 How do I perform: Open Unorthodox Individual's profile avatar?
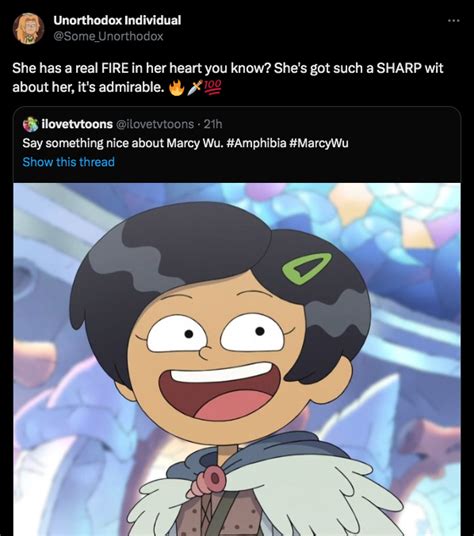pos(28,29)
